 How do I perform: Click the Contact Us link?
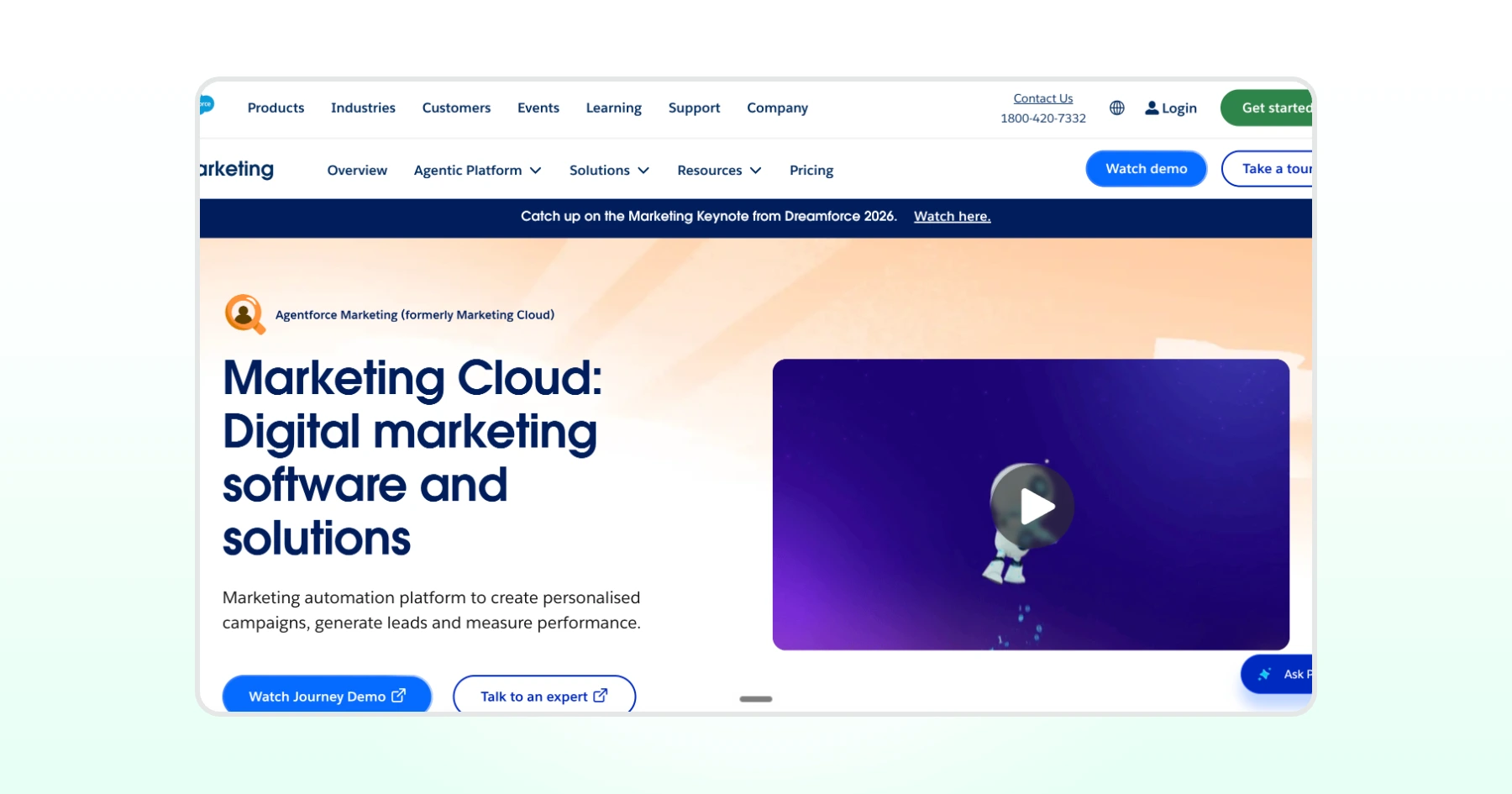coord(1043,98)
